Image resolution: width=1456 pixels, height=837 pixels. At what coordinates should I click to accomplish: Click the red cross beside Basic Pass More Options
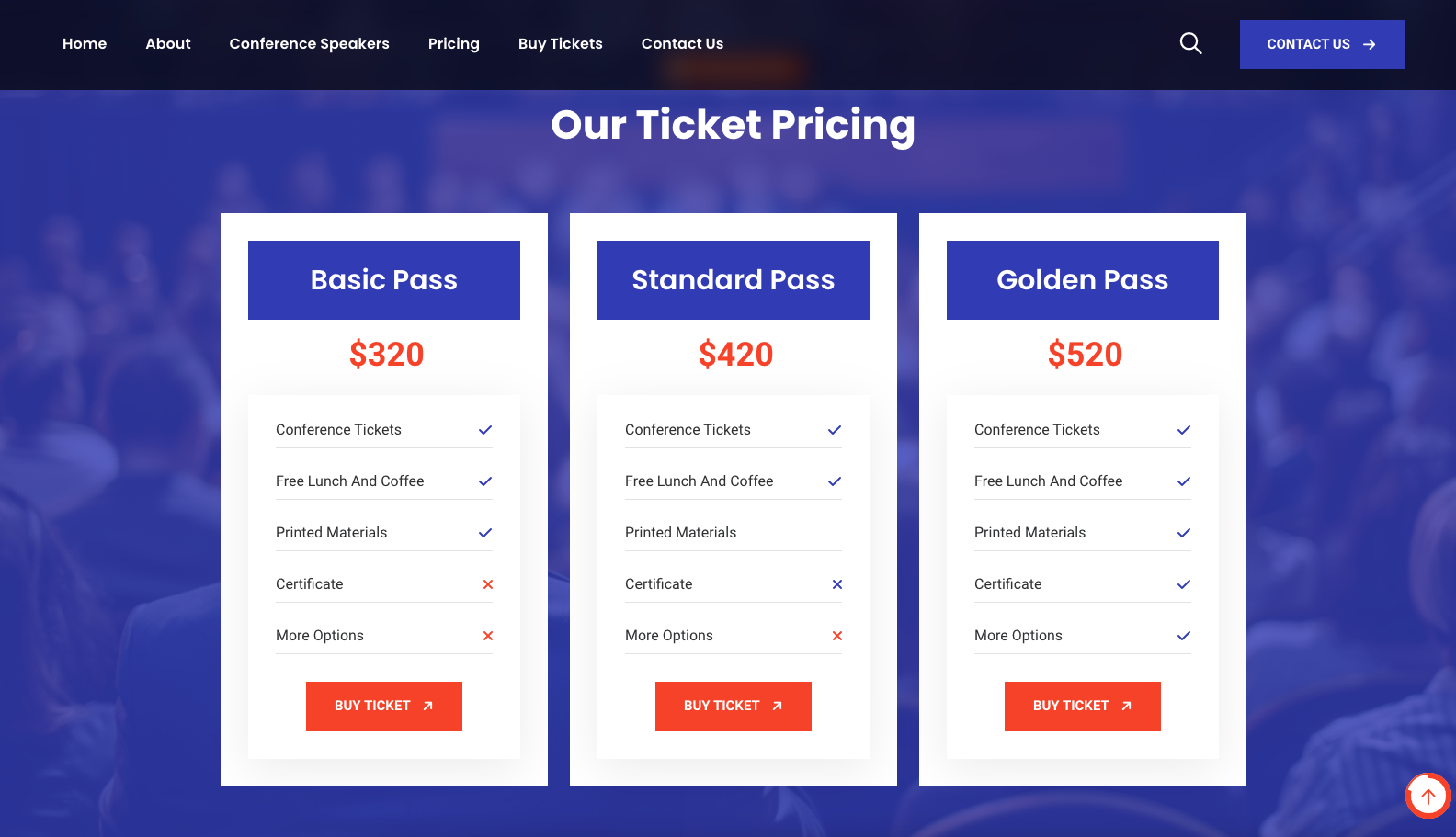(488, 636)
